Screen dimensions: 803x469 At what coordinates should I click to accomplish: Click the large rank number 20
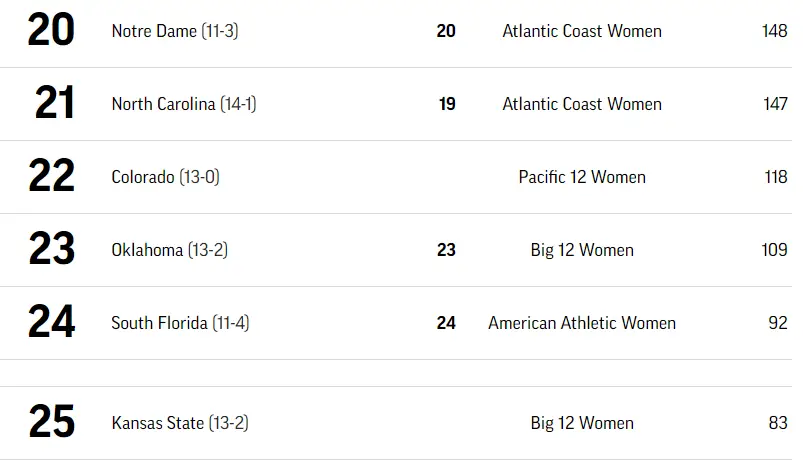(51, 31)
